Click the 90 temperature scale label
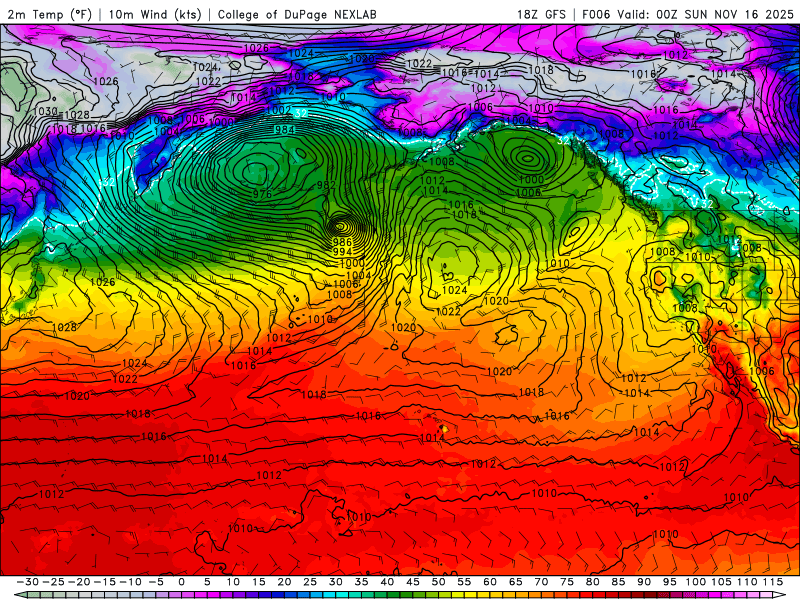 pyautogui.click(x=644, y=582)
